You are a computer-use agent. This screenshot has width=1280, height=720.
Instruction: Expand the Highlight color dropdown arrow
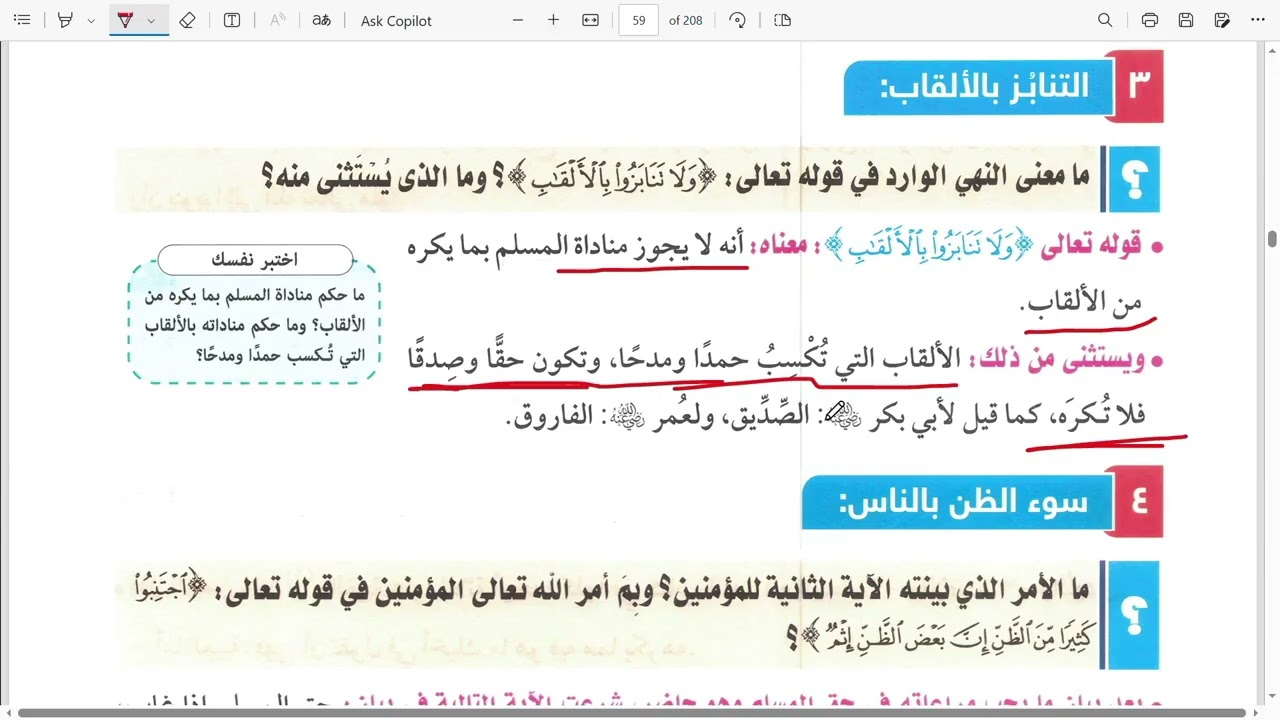click(91, 20)
